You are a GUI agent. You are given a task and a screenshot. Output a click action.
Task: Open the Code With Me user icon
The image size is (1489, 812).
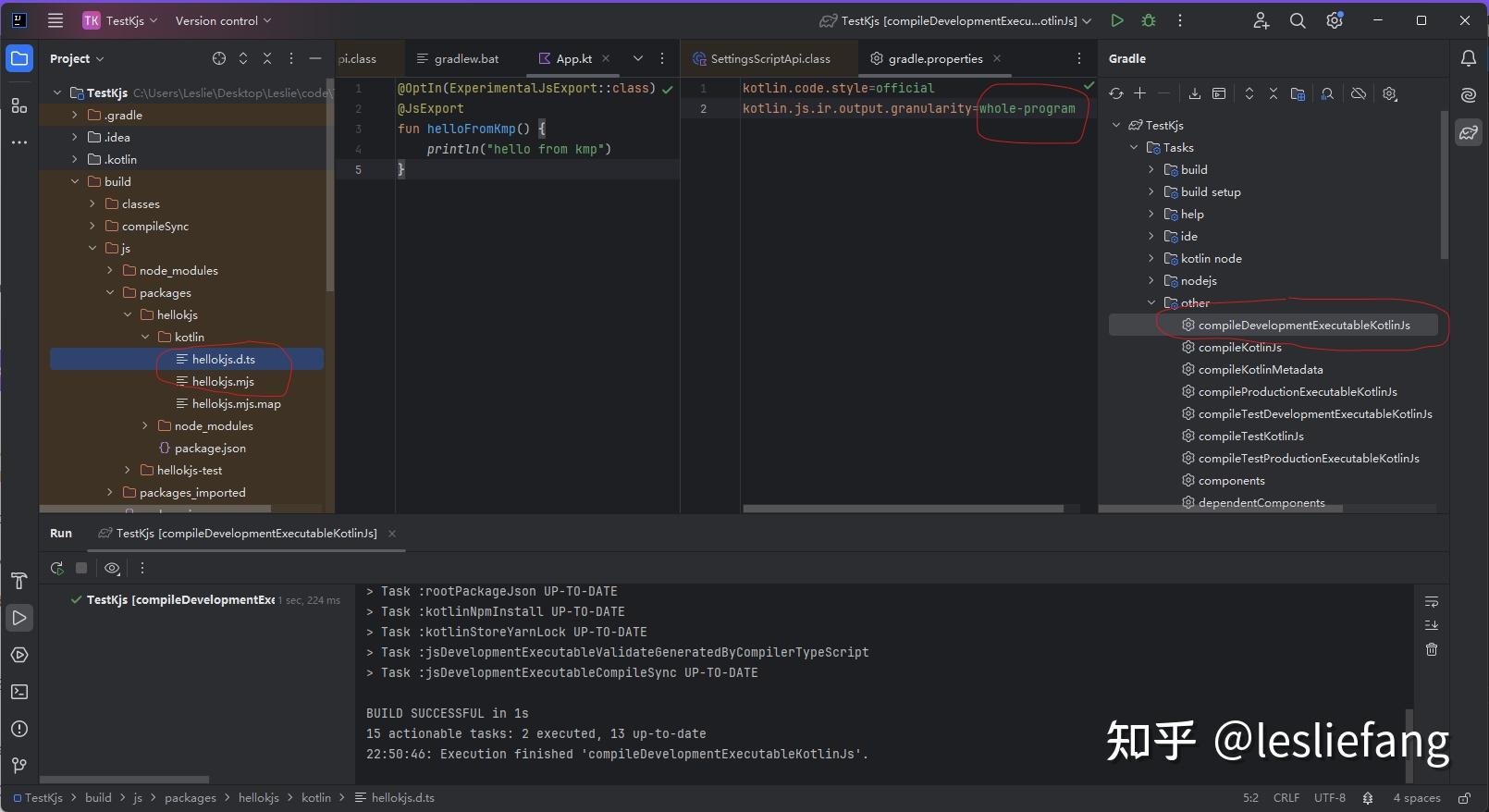click(x=1261, y=20)
